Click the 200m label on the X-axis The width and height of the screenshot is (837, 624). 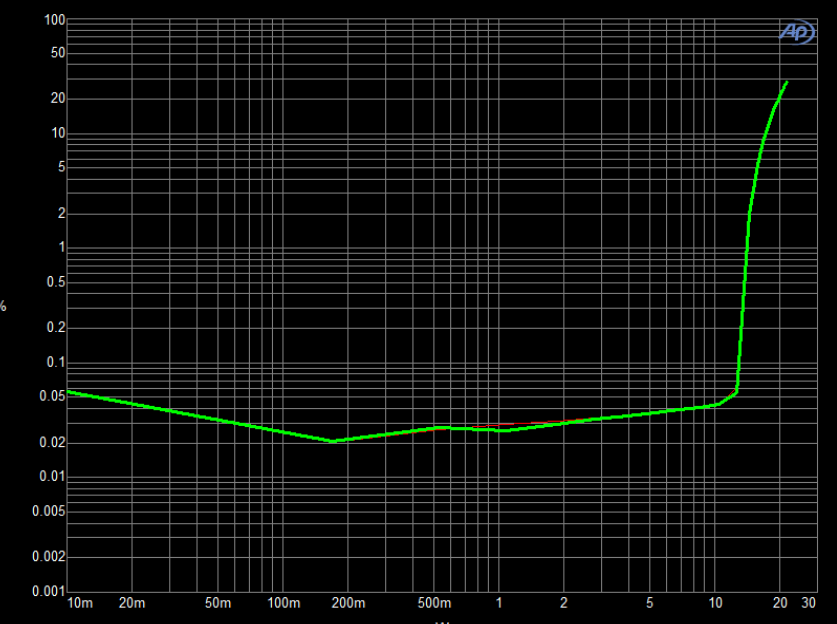click(349, 603)
